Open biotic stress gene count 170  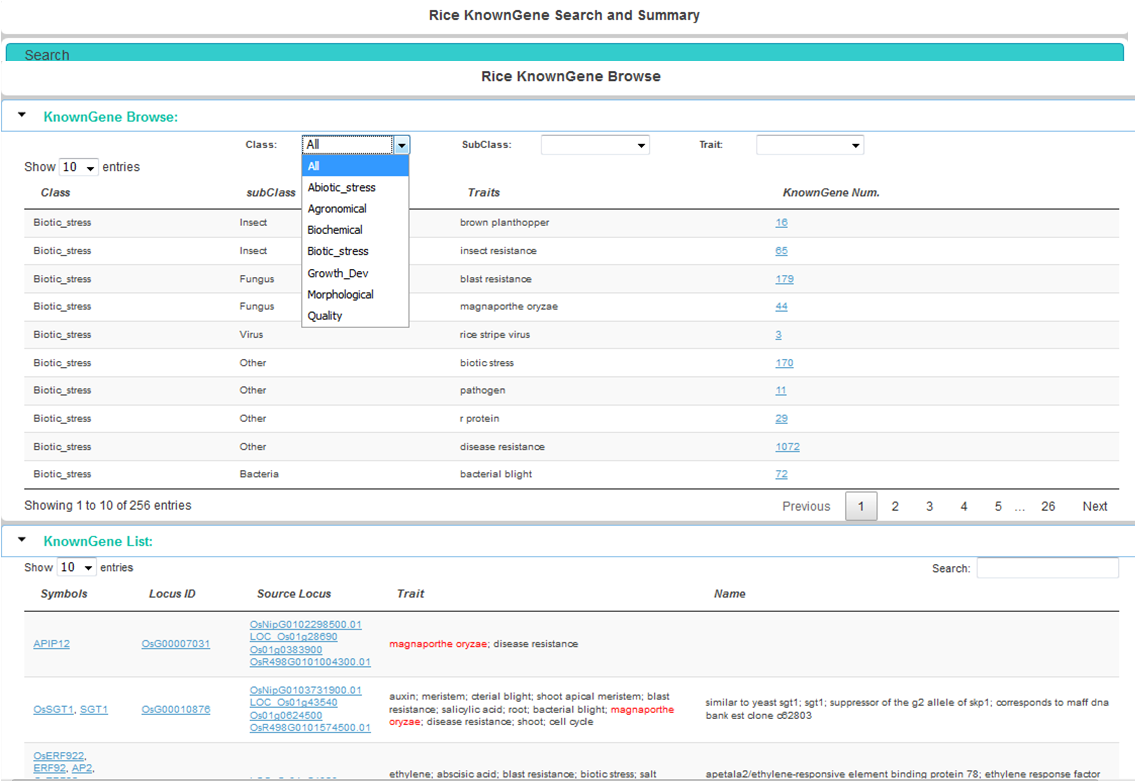(x=784, y=363)
